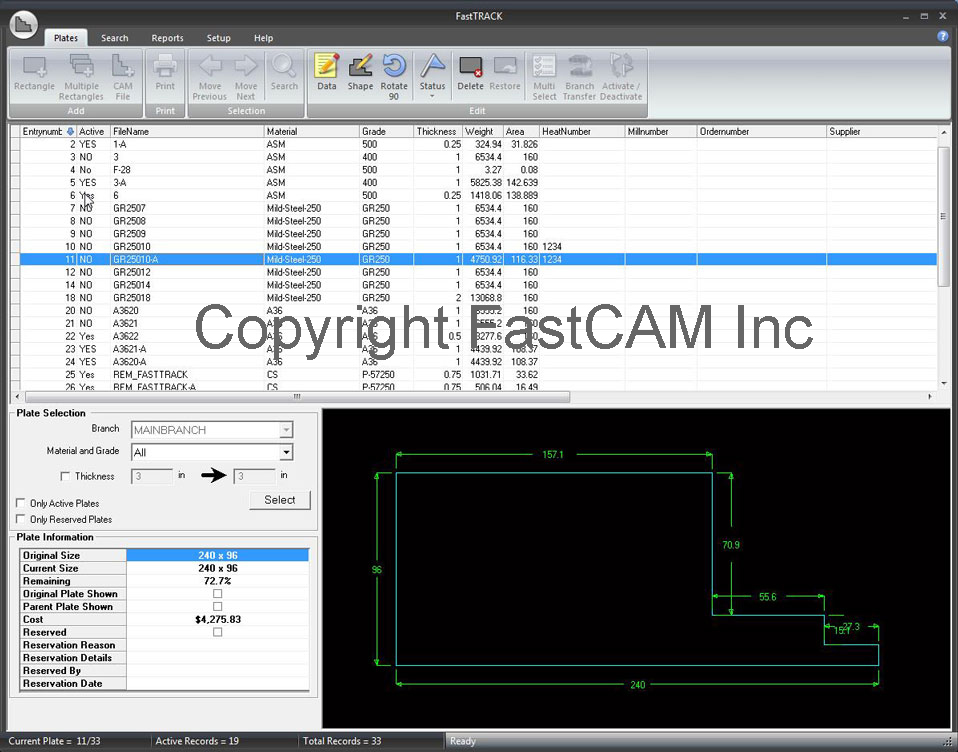This screenshot has height=752, width=958.
Task: Switch to the Reports tab
Action: pos(167,38)
